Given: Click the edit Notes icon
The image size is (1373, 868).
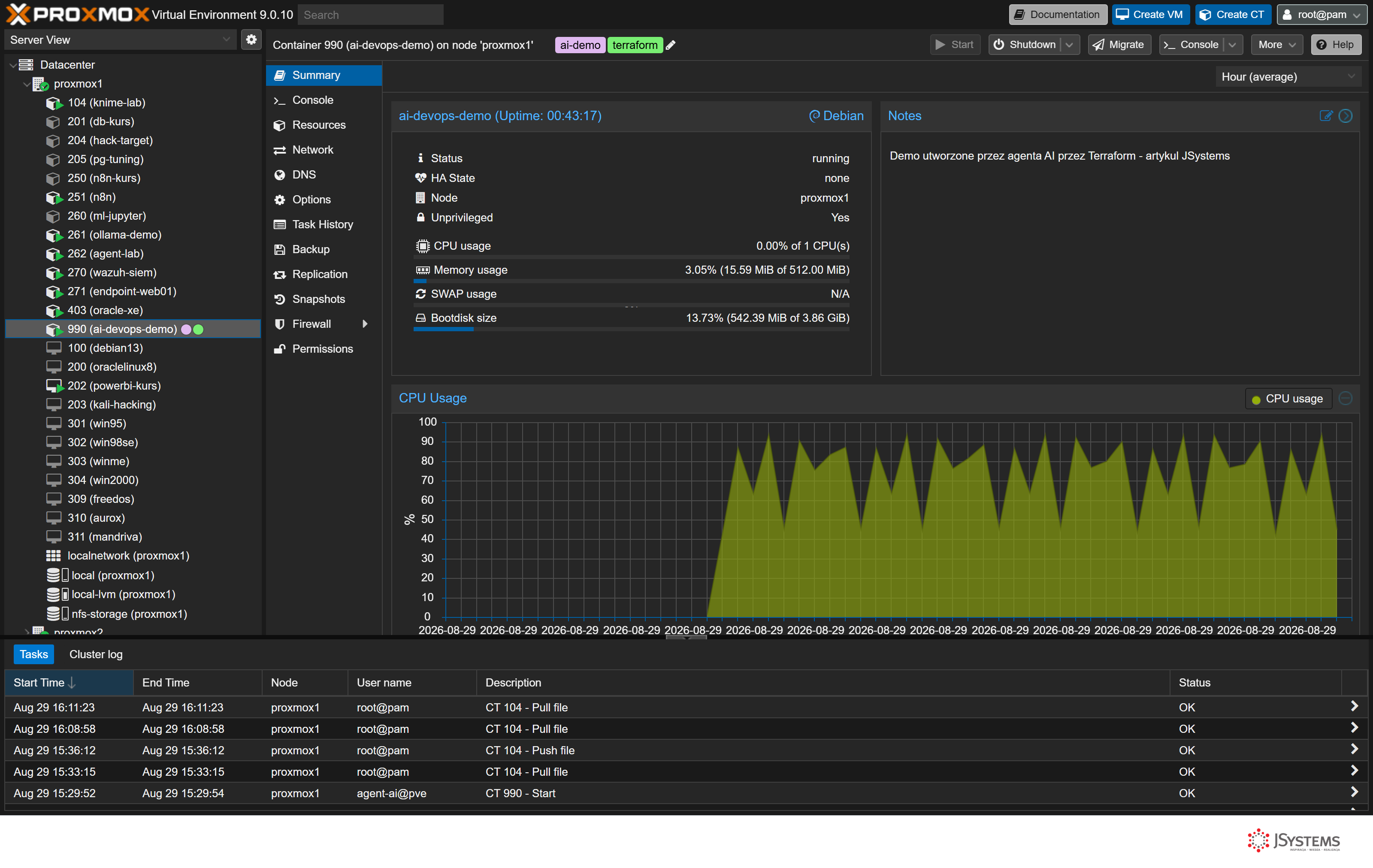Looking at the screenshot, I should coord(1326,116).
